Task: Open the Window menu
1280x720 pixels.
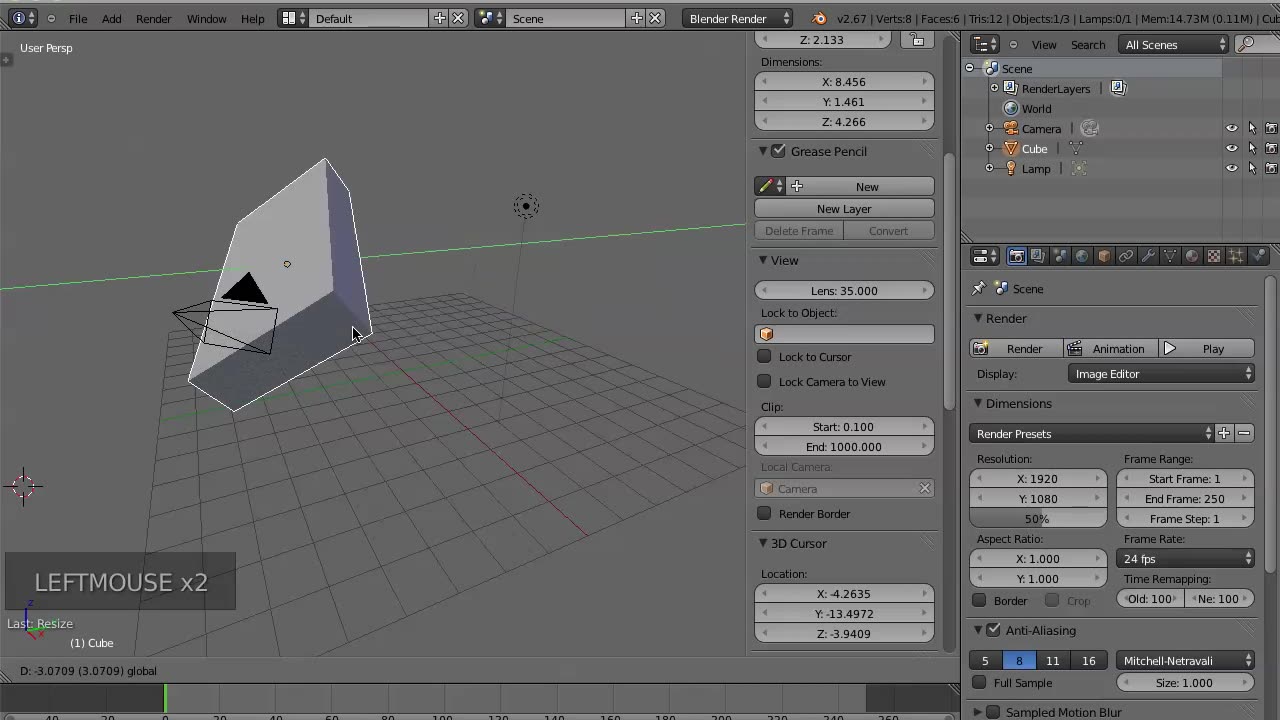Action: (206, 18)
